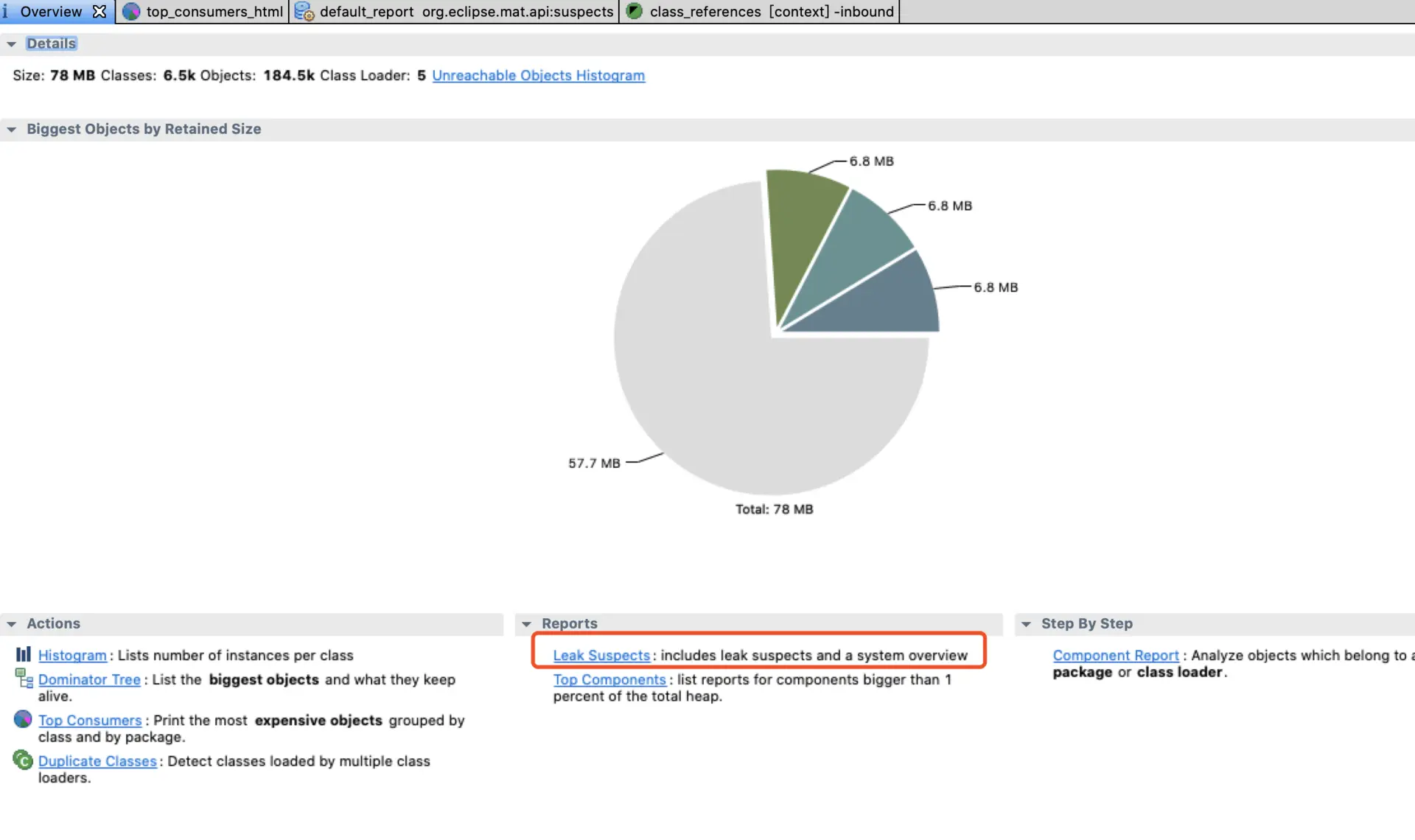Click the Overview tab info icon
1415x840 pixels.
pos(6,11)
